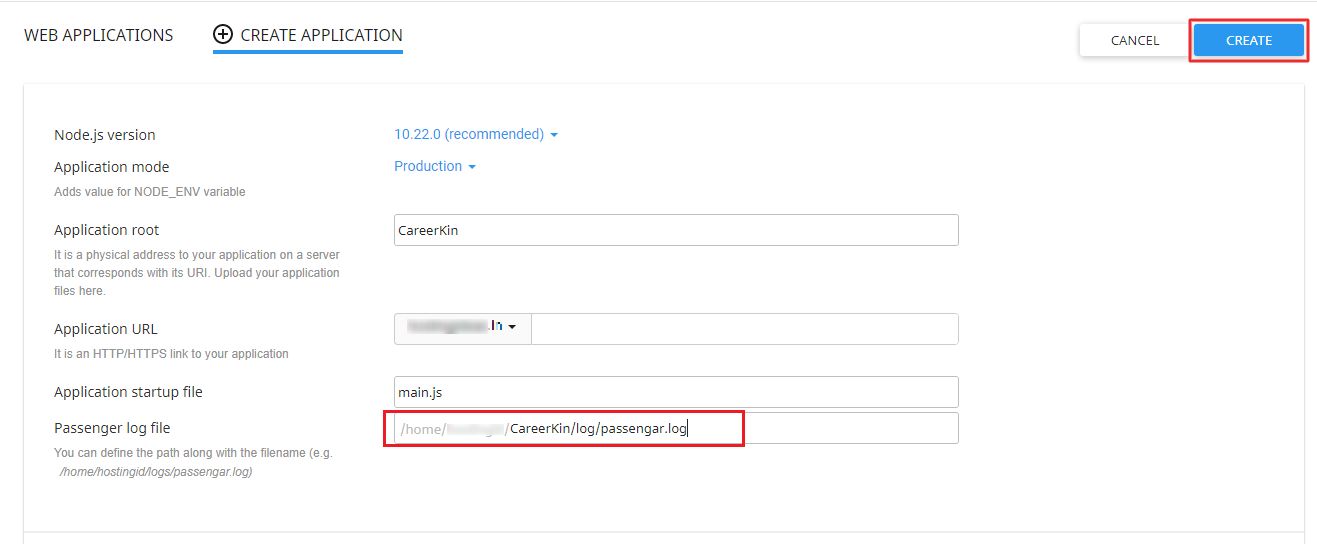The height and width of the screenshot is (544, 1317).
Task: Click the Application startup file label
Action: point(128,392)
